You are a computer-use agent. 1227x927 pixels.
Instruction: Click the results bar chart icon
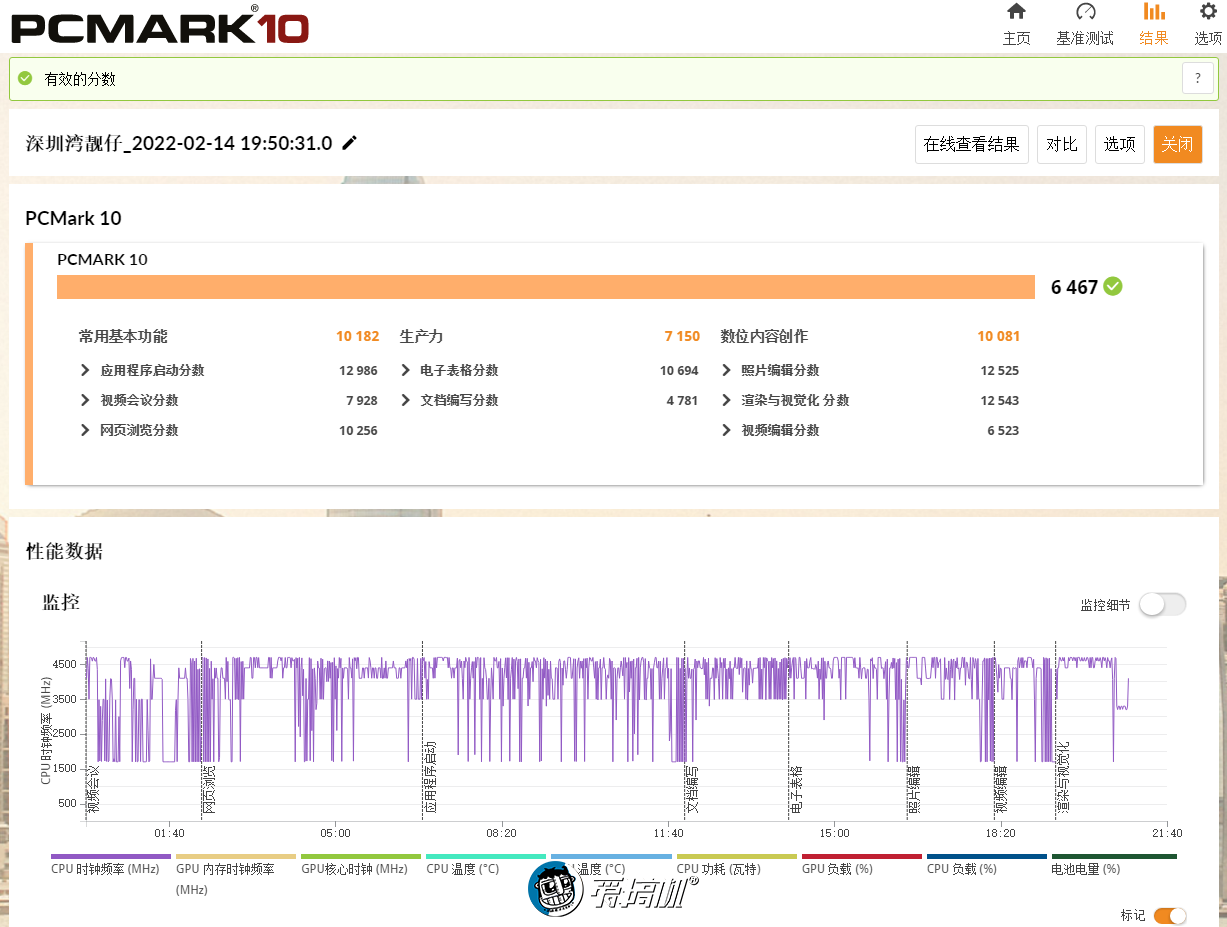[1154, 12]
